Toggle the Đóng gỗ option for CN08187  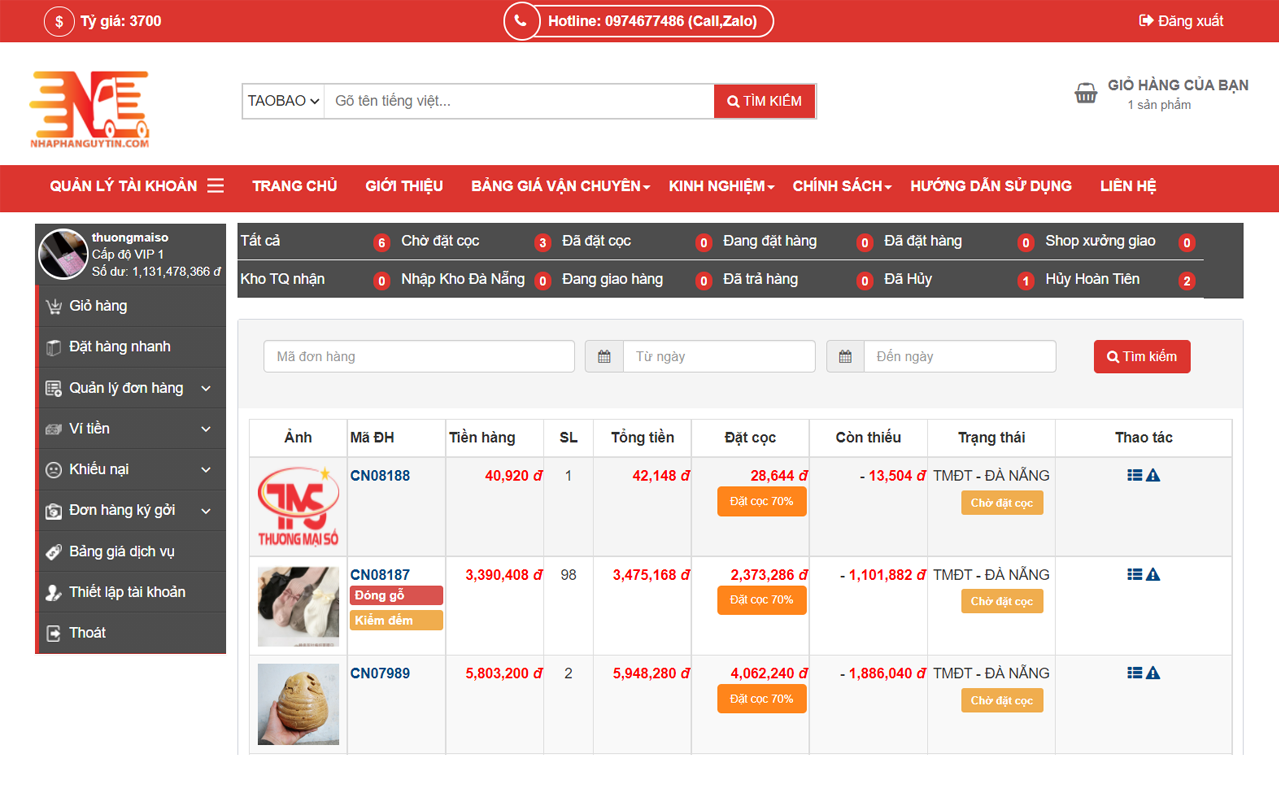(395, 595)
